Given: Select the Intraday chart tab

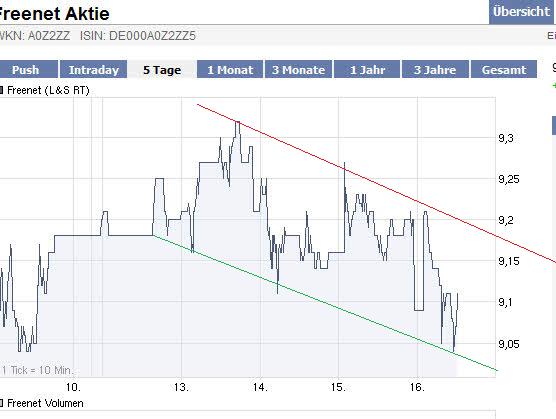Looking at the screenshot, I should pos(94,69).
